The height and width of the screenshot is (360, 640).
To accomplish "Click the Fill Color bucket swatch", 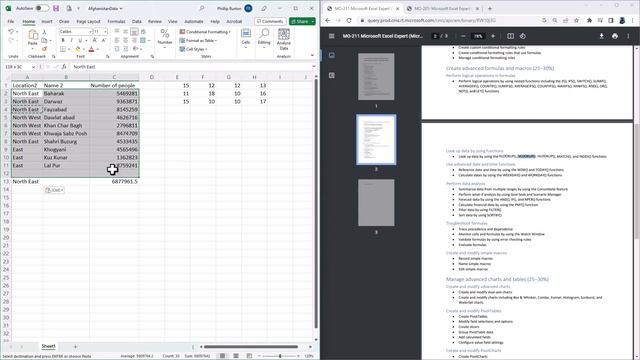I will [78, 49].
